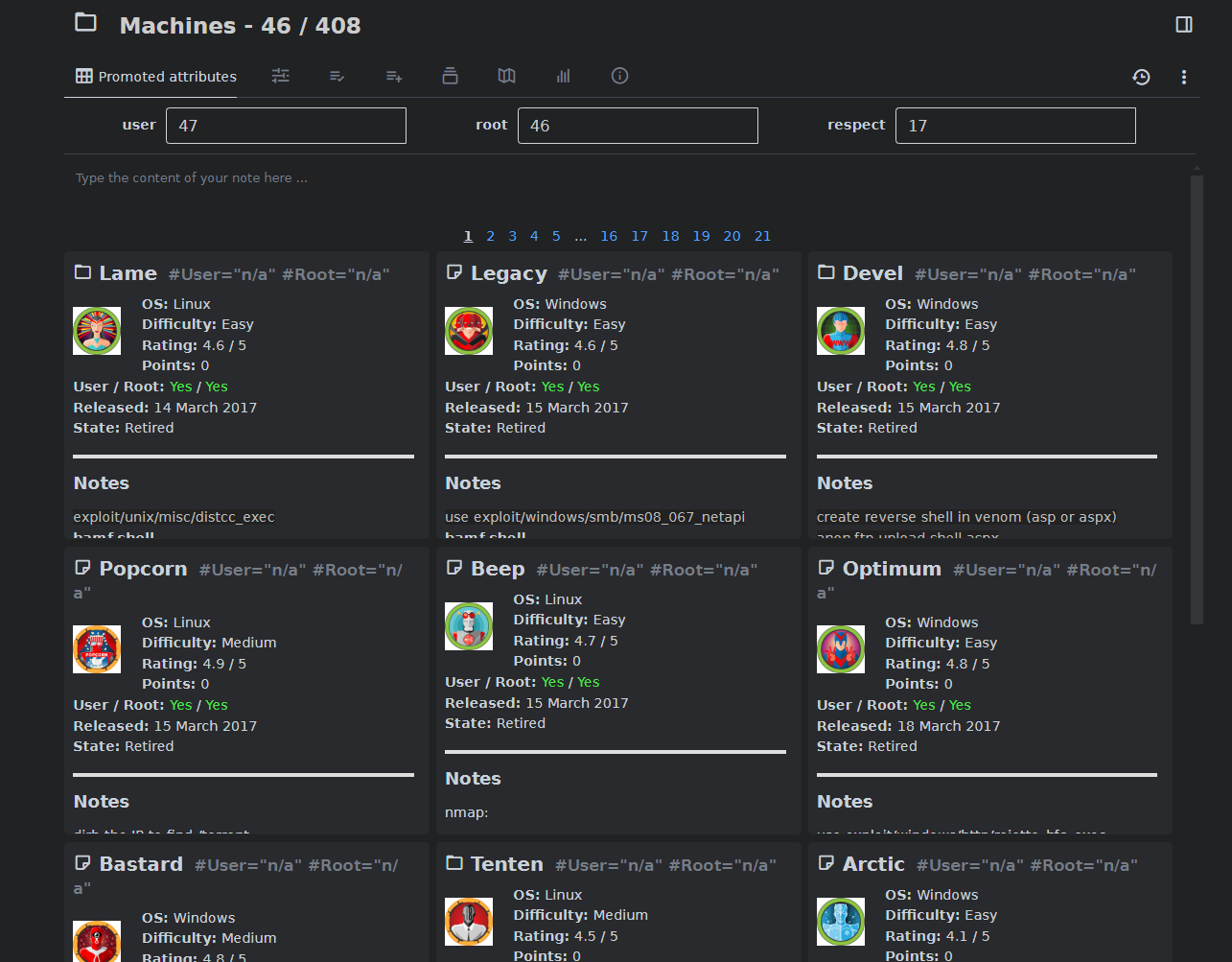Image resolution: width=1232 pixels, height=962 pixels.
Task: Open the bar chart statistics icon
Action: [563, 76]
